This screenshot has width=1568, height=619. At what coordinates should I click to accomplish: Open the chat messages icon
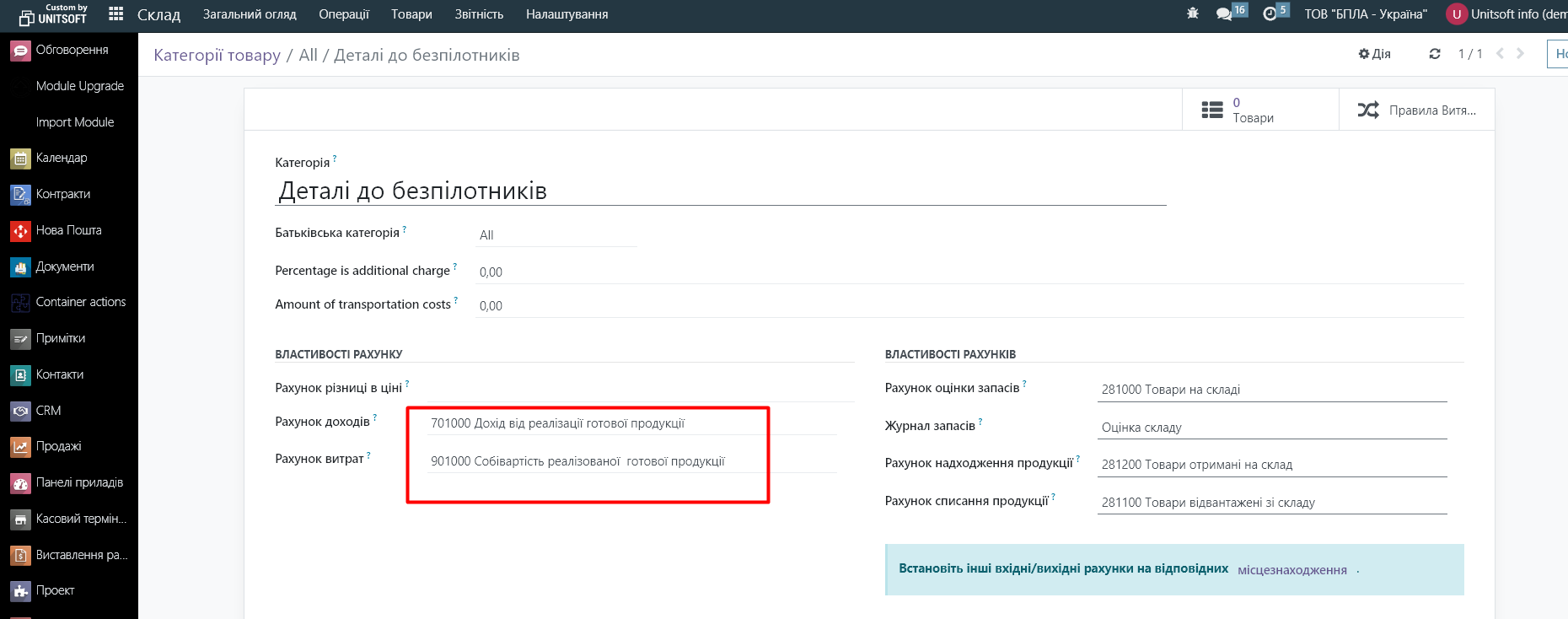(x=1224, y=14)
